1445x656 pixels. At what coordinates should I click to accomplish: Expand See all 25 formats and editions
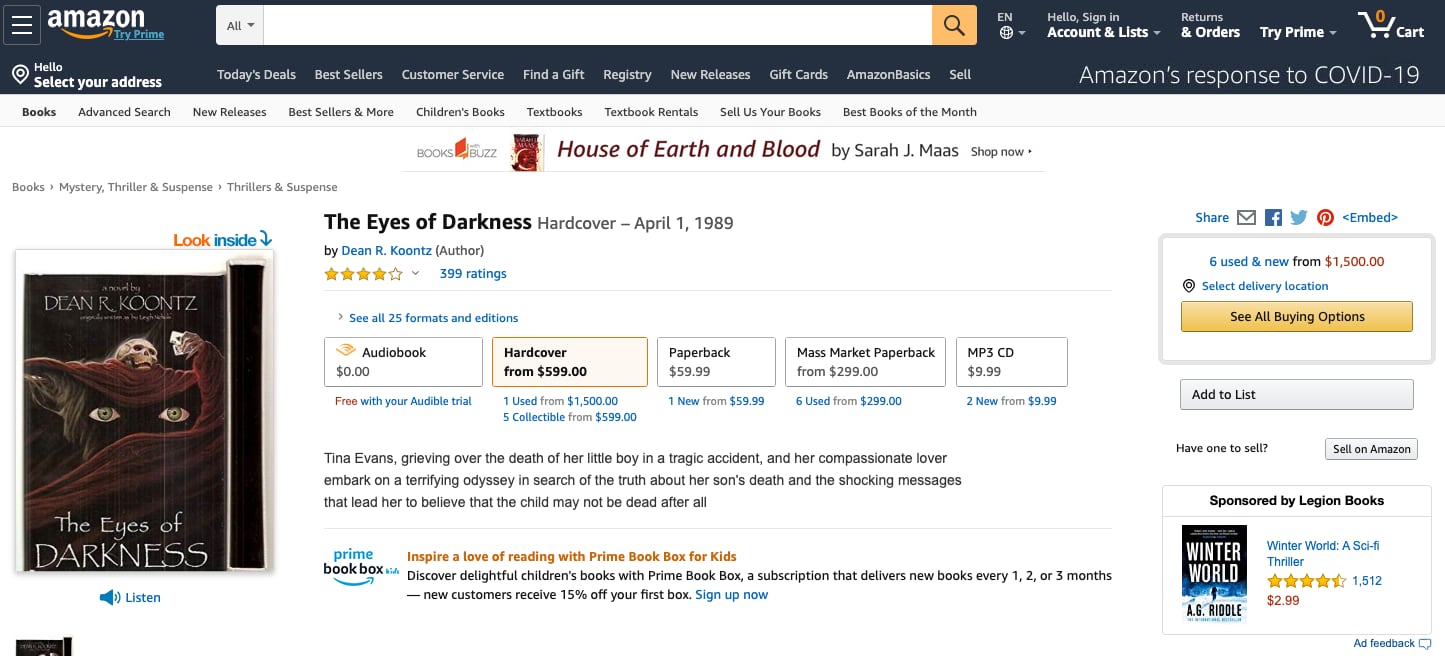coord(432,318)
